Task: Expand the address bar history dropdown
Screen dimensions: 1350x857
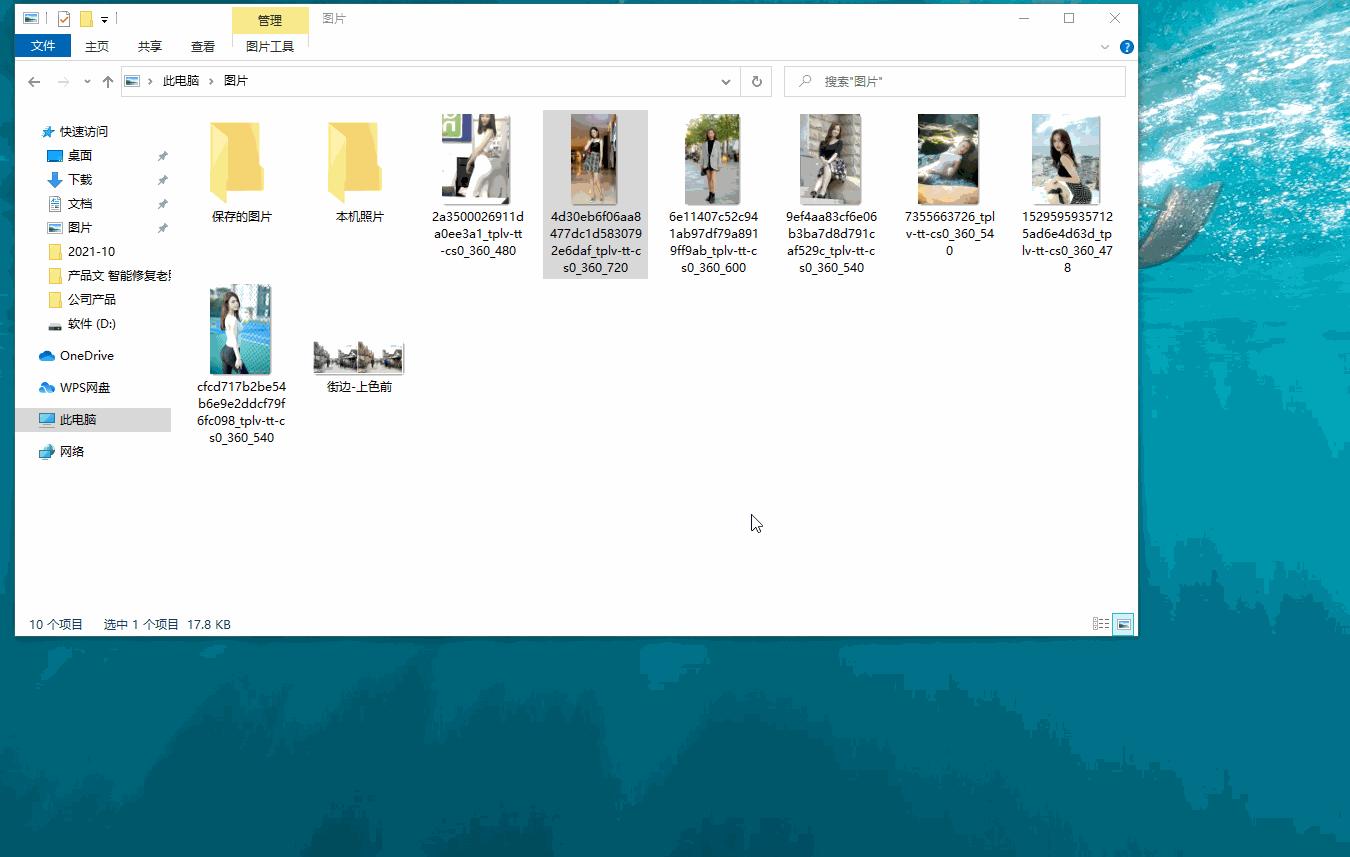Action: (726, 82)
